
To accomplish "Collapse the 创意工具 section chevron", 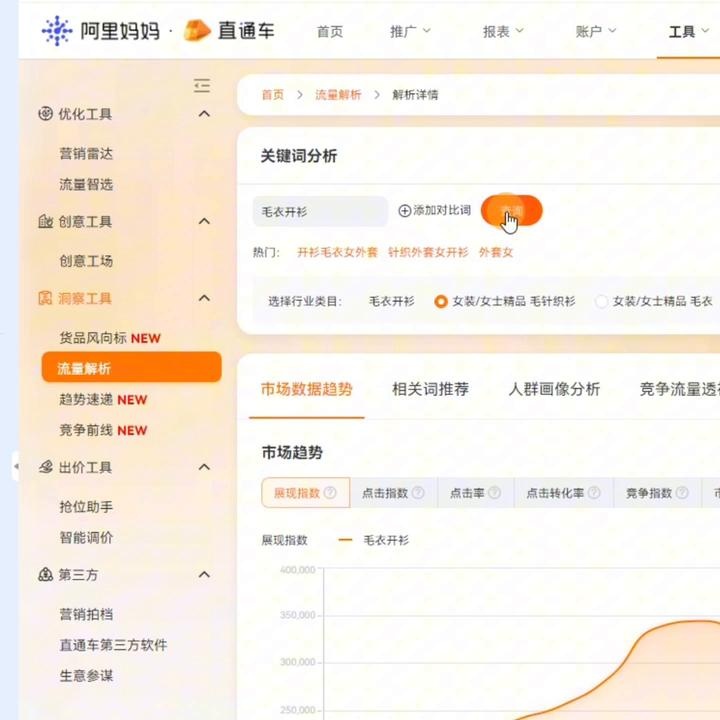I will point(204,221).
